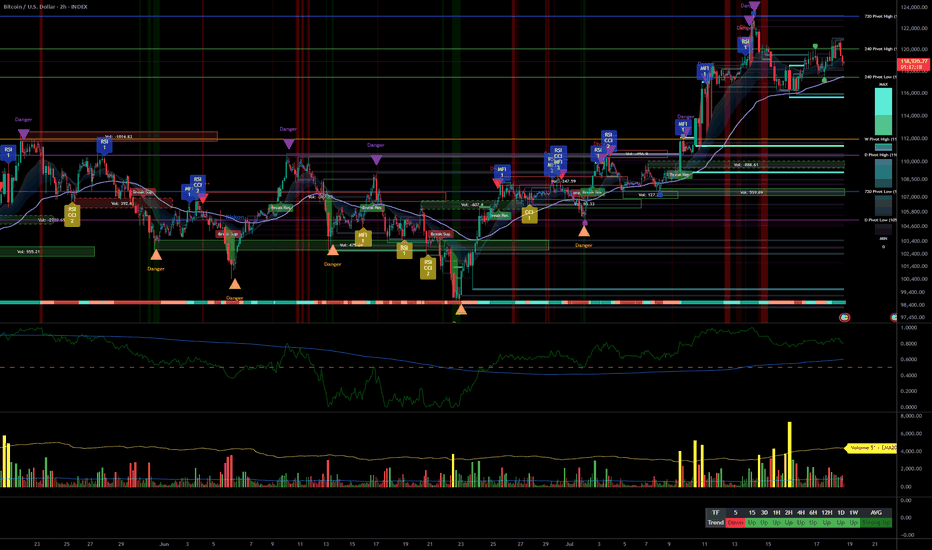Click the purple dot above the Jul 1 orange triangle

click(584, 223)
